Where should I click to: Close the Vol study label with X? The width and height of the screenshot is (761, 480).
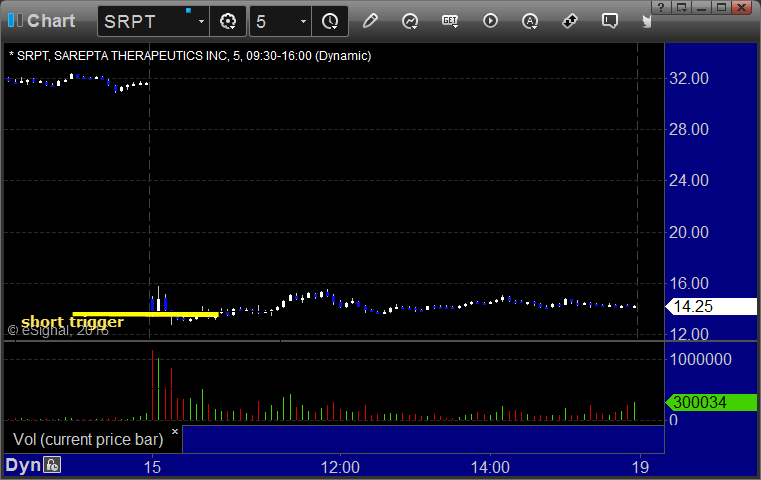coord(175,431)
